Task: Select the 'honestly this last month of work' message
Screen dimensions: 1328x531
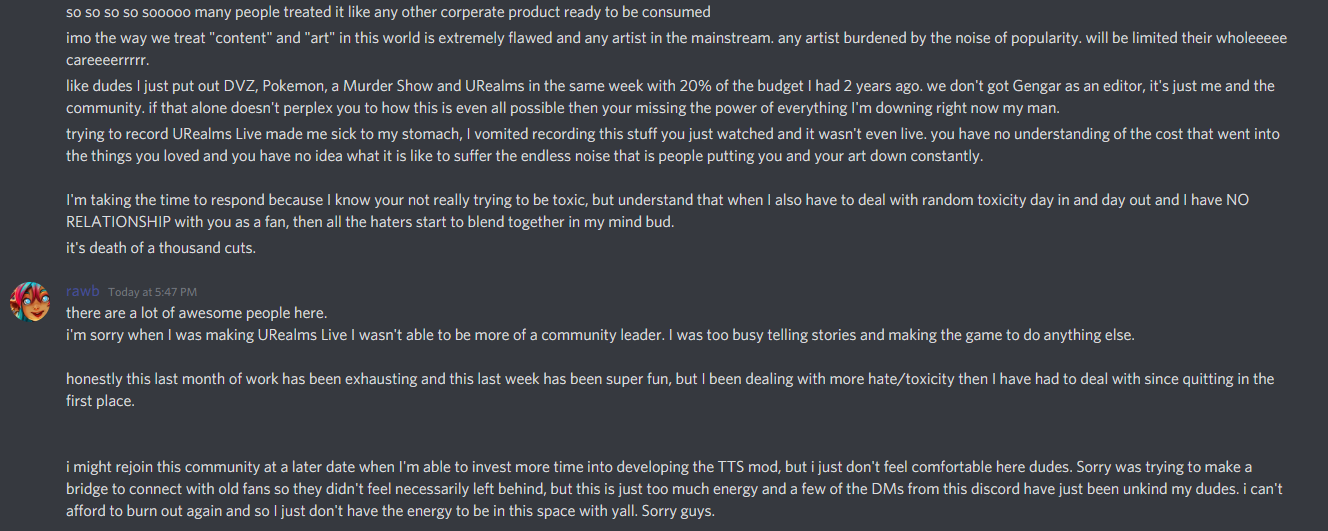Action: click(x=670, y=390)
